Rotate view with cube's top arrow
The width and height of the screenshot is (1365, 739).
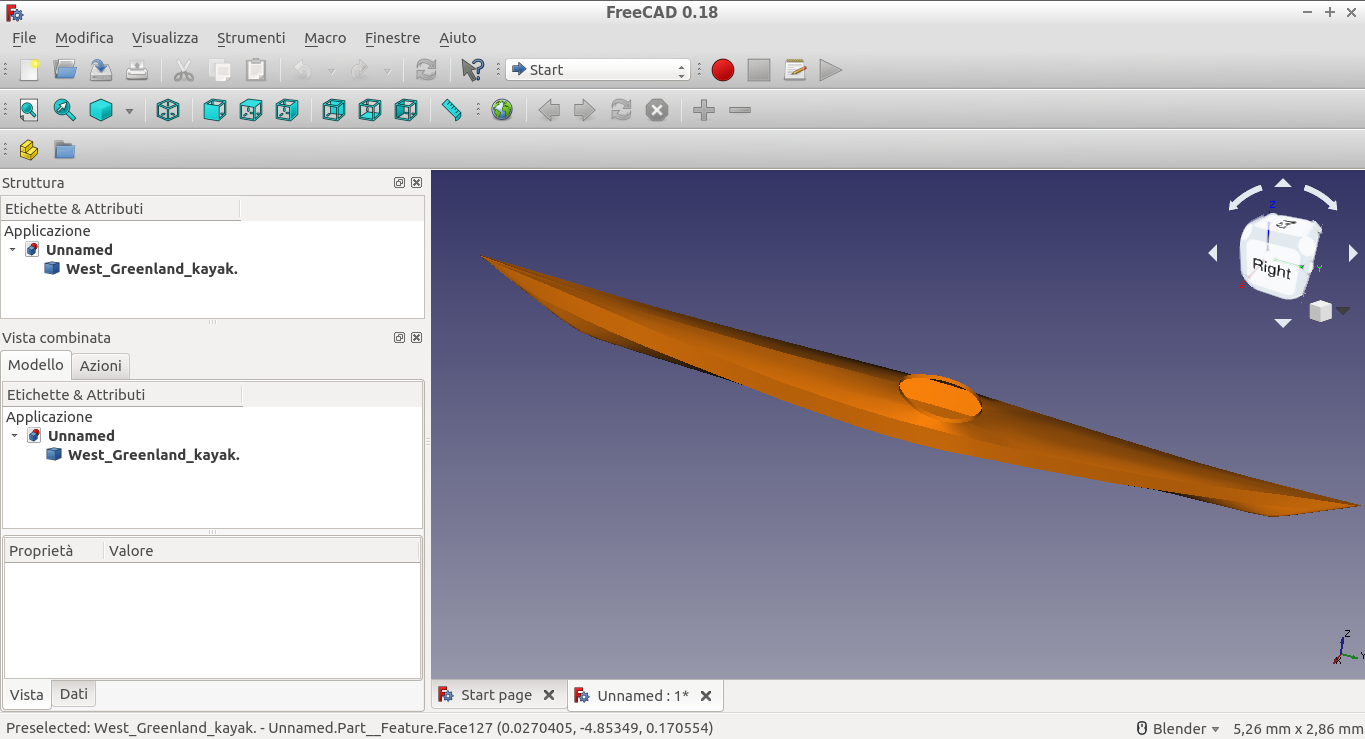tap(1283, 183)
